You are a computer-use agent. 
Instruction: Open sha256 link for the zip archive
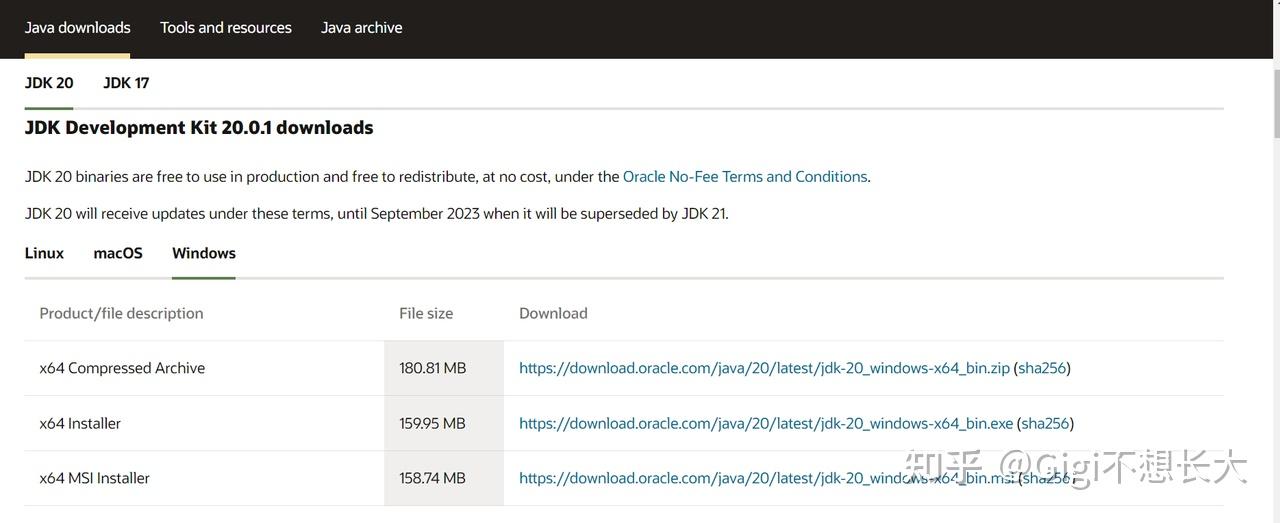(1042, 368)
